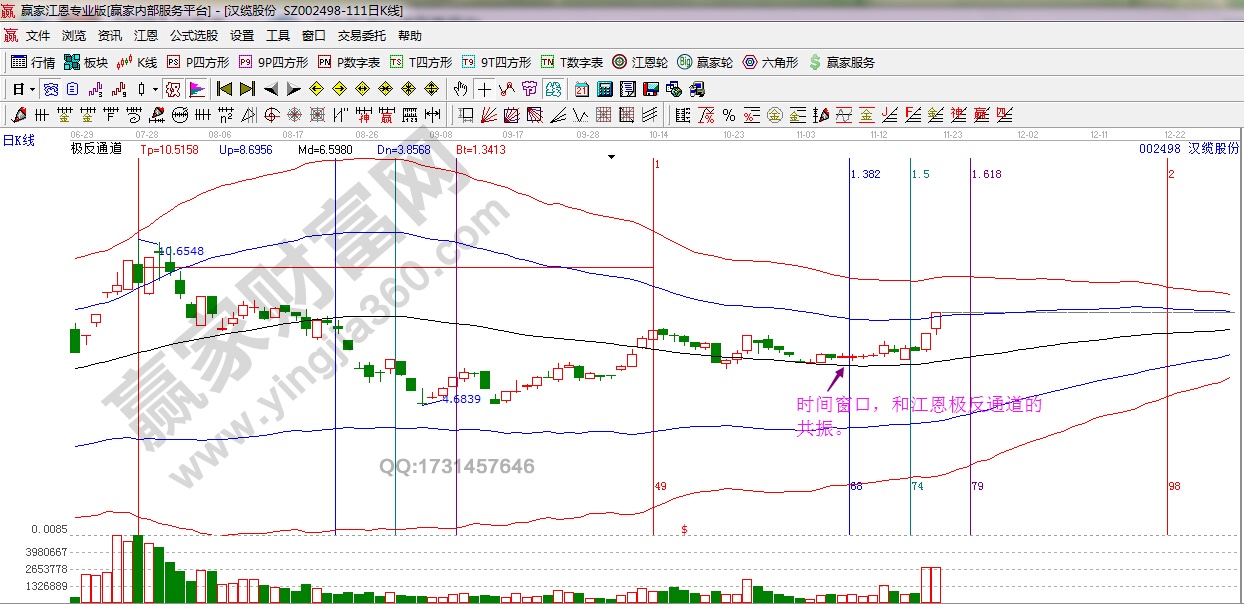
Task: Expand the 日 period dropdown arrow
Action: 32,89
